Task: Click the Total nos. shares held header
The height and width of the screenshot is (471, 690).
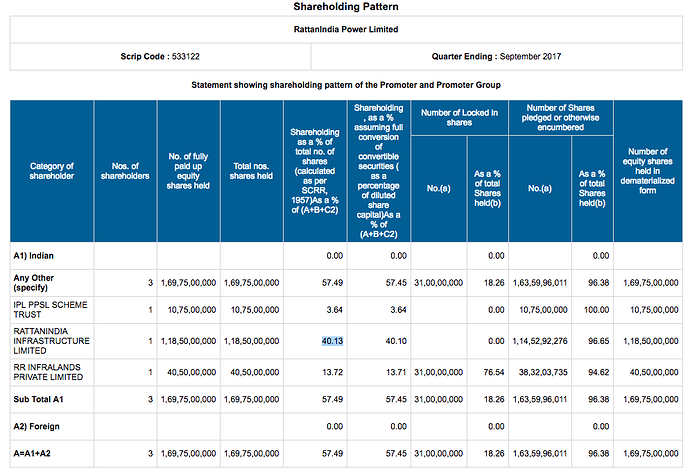Action: (251, 171)
